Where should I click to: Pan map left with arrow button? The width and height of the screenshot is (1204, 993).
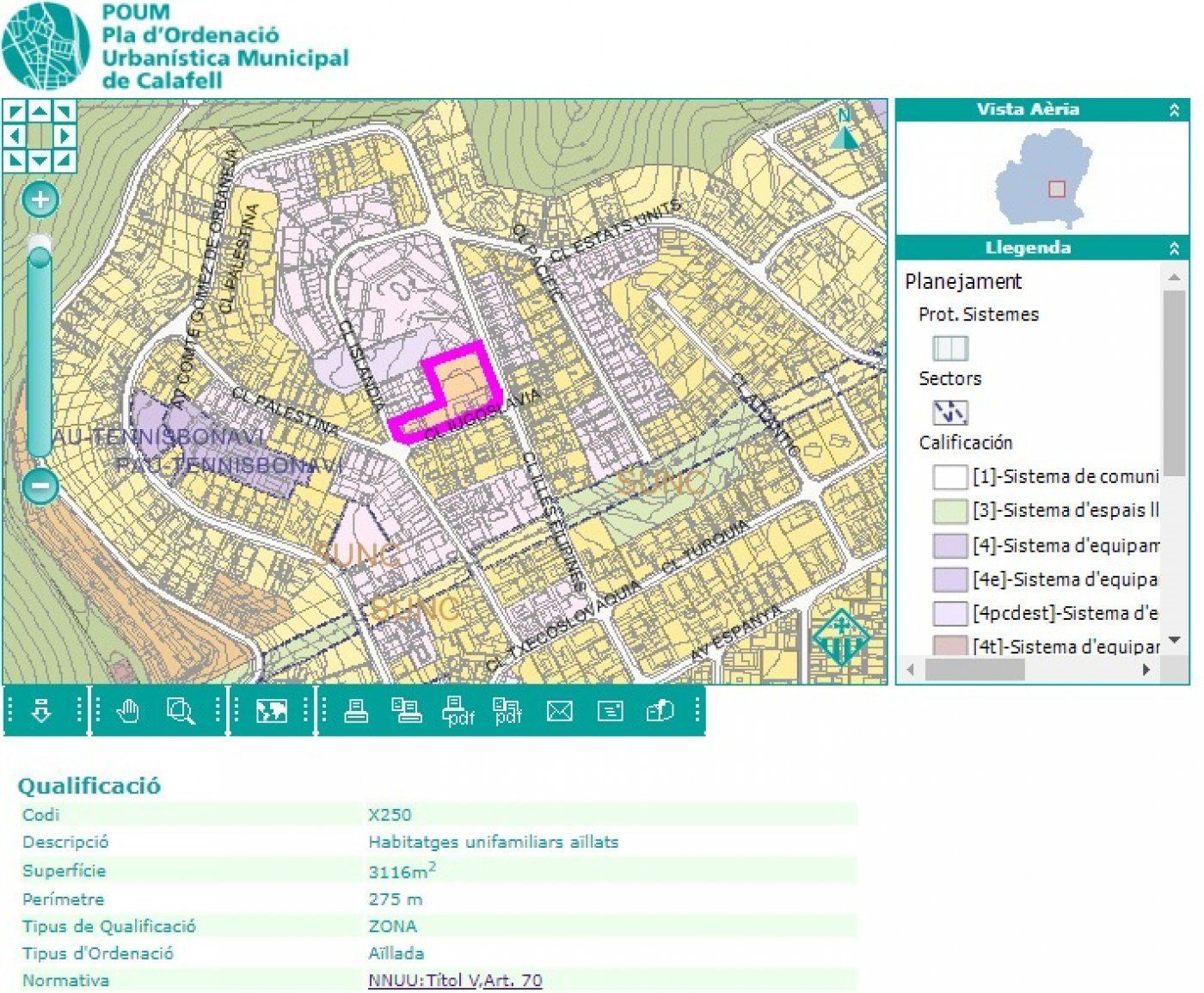click(x=15, y=136)
